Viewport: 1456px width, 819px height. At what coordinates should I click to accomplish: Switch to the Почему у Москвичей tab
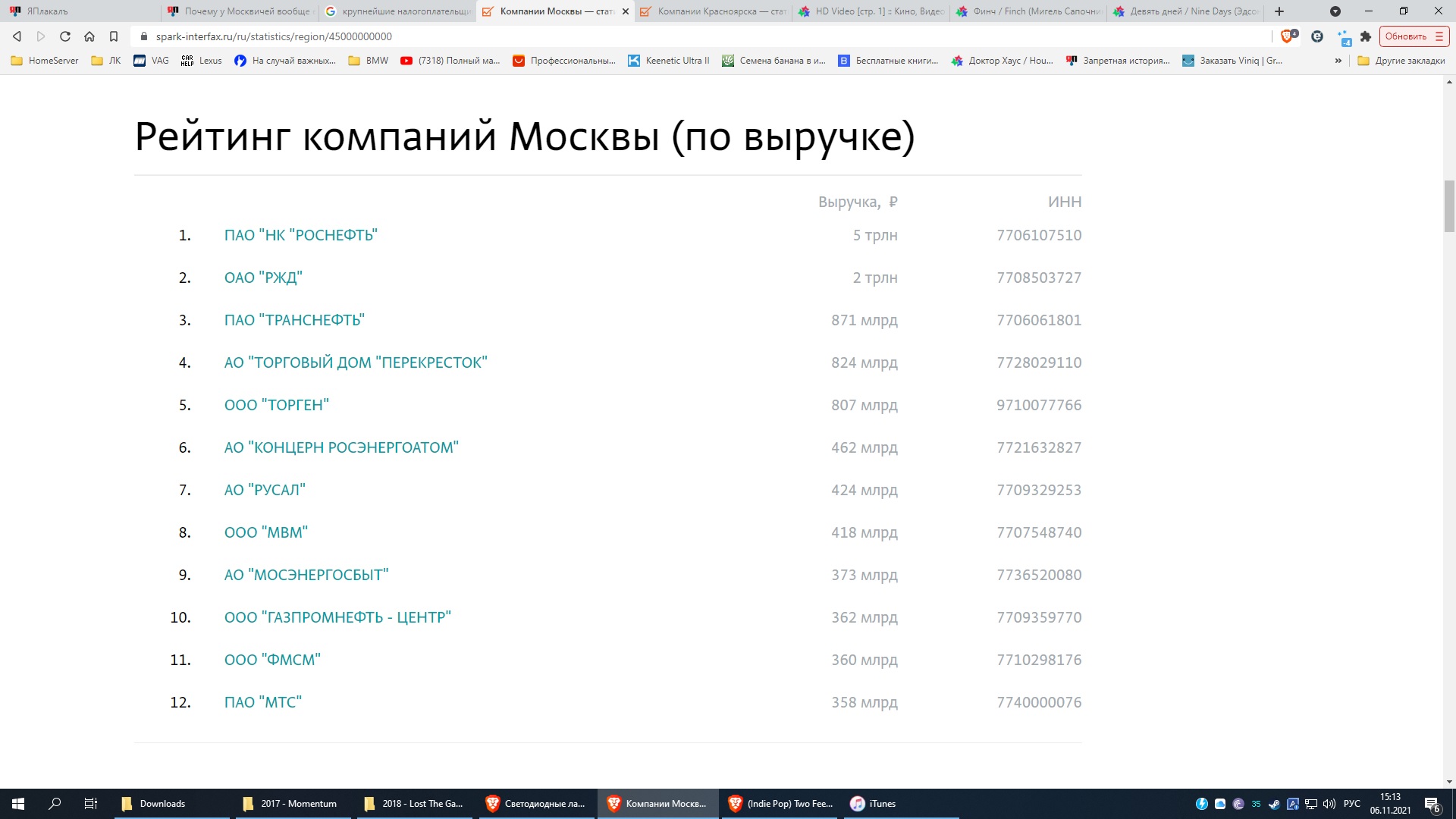point(239,11)
